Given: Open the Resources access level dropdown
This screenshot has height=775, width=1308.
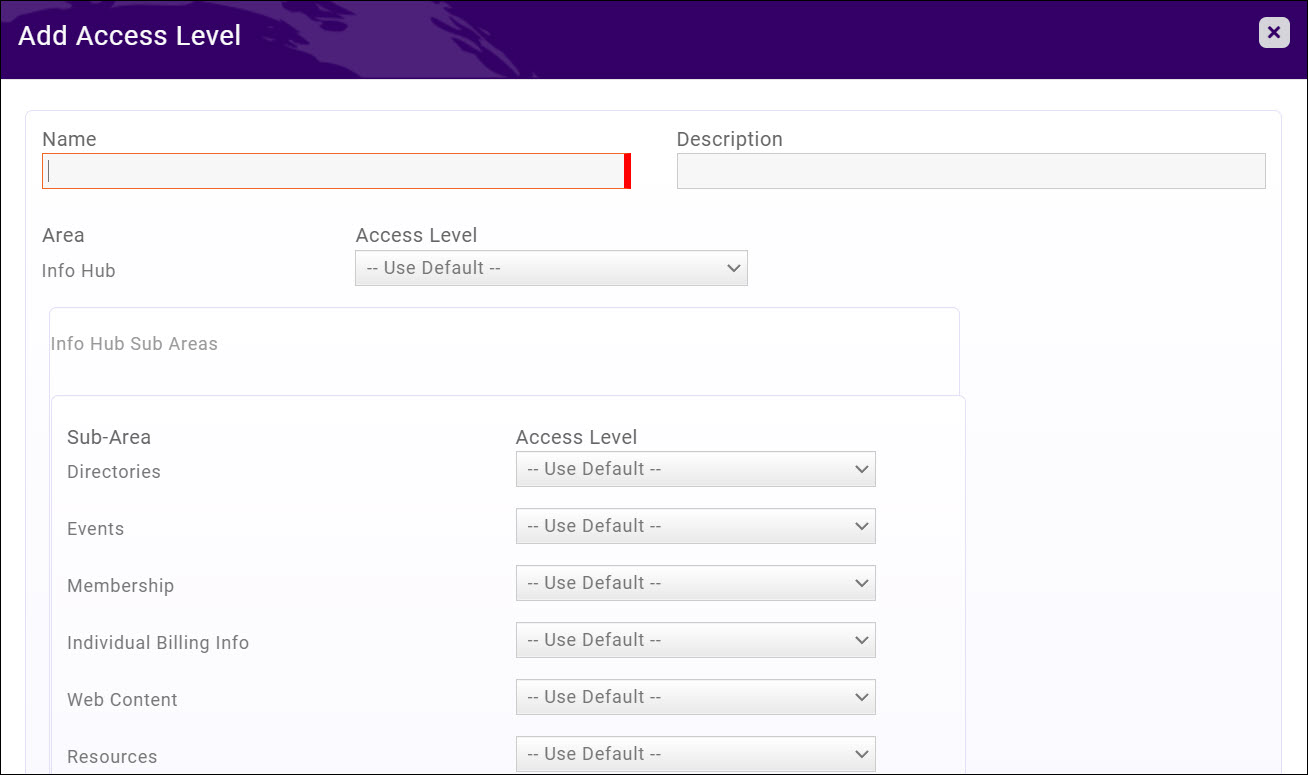Looking at the screenshot, I should (695, 754).
